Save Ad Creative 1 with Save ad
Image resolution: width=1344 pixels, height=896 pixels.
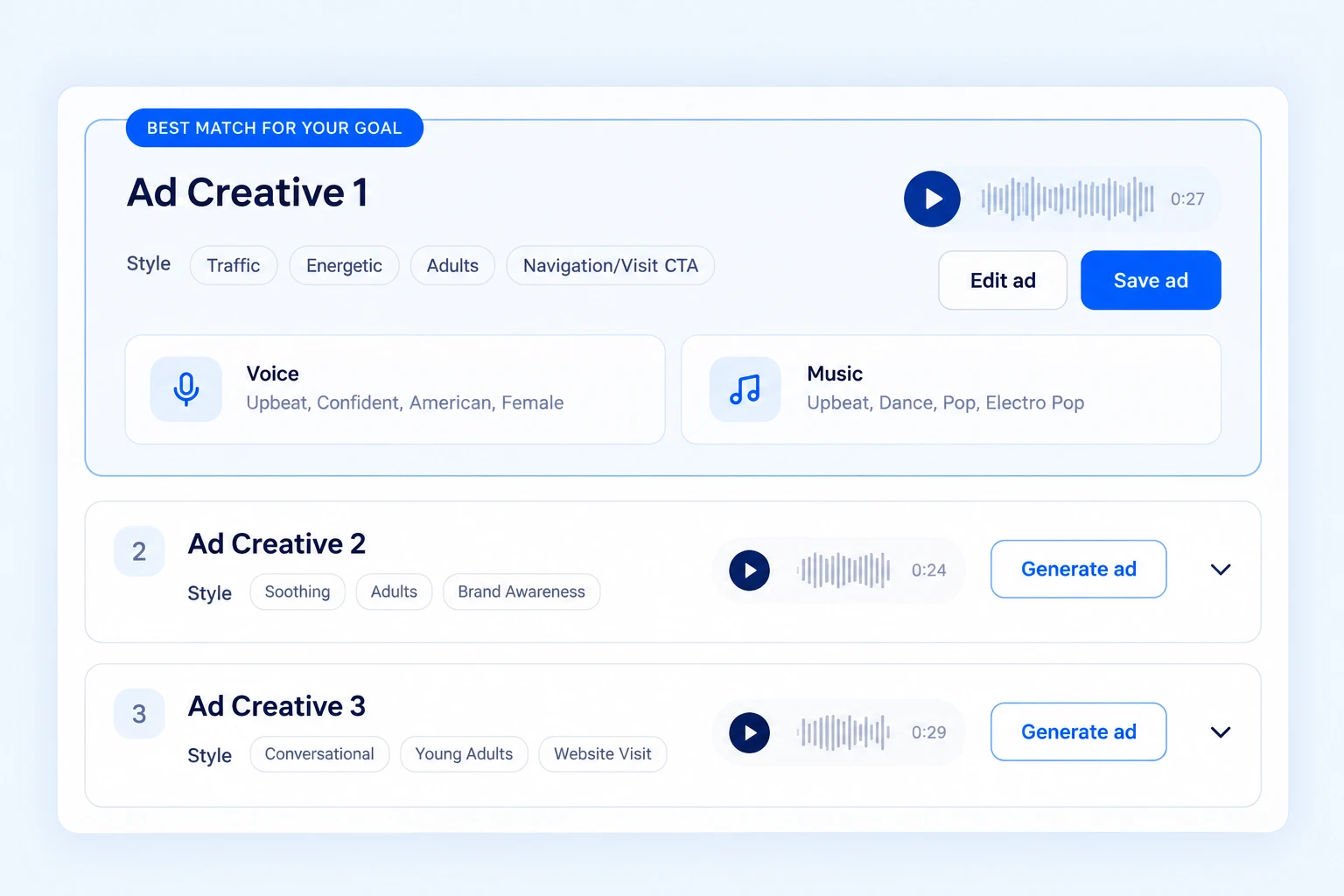point(1151,280)
